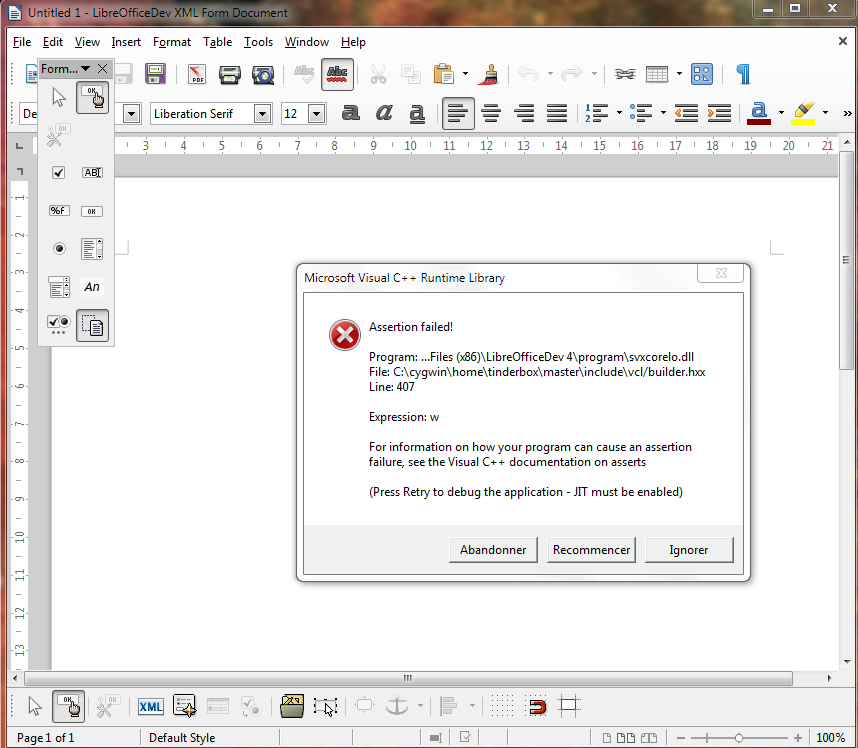
Task: Click the Data Navigator XML icon
Action: click(151, 707)
